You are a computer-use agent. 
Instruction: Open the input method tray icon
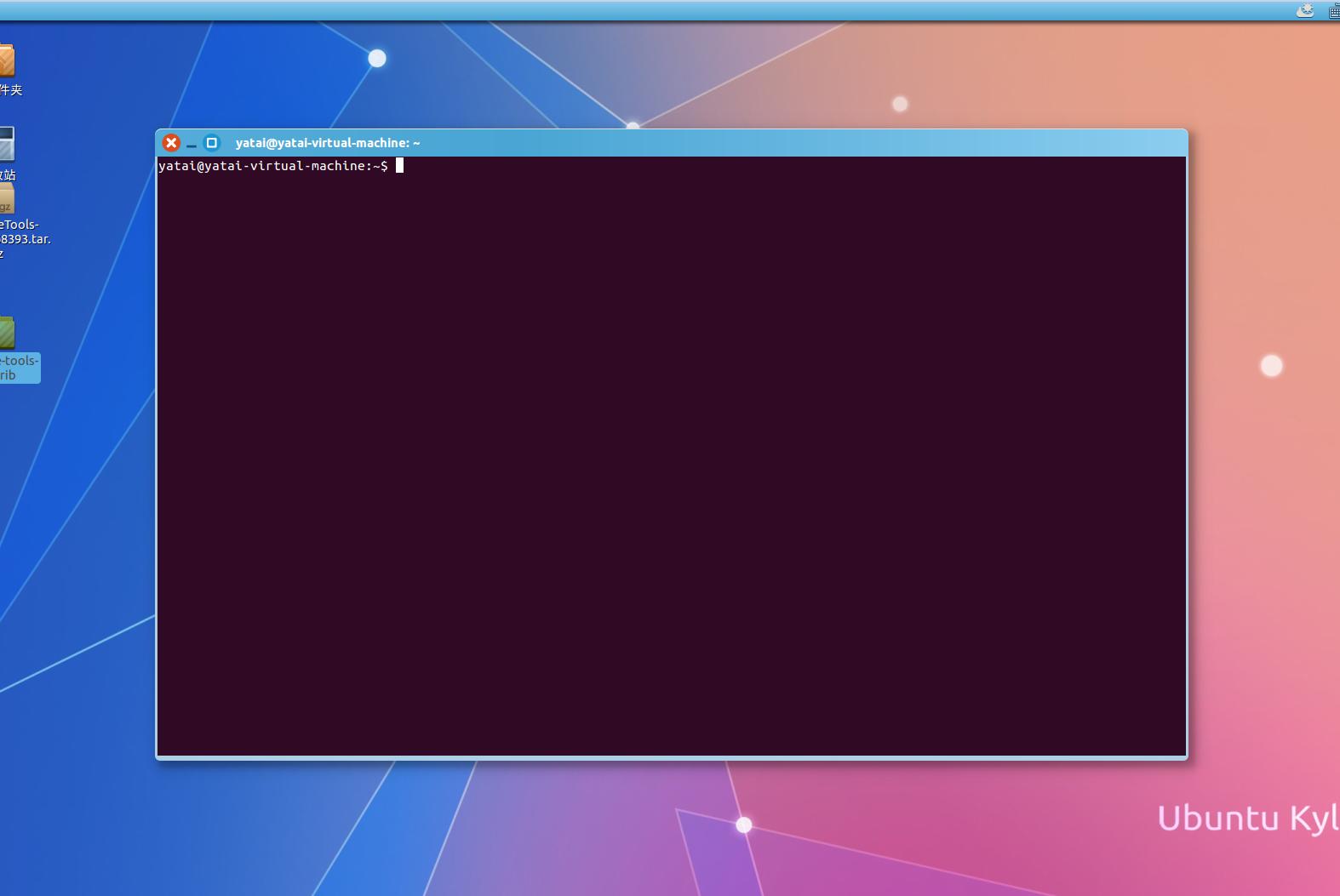coord(1304,10)
